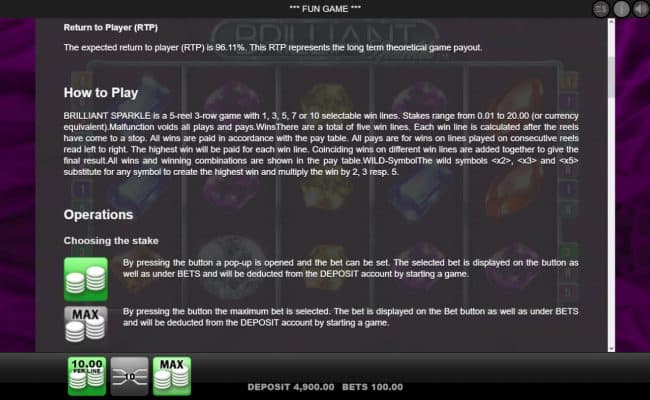The height and width of the screenshot is (400, 650).
Task: Click the scrollbar up arrow of help panel
Action: click(611, 22)
